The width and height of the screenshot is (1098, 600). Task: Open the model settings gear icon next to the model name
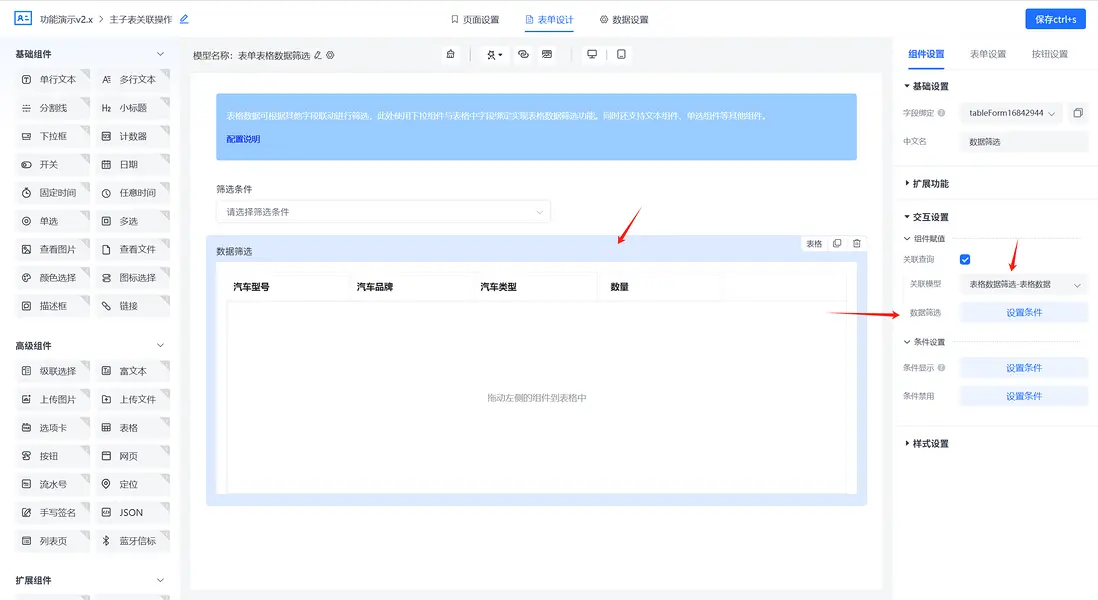click(331, 55)
